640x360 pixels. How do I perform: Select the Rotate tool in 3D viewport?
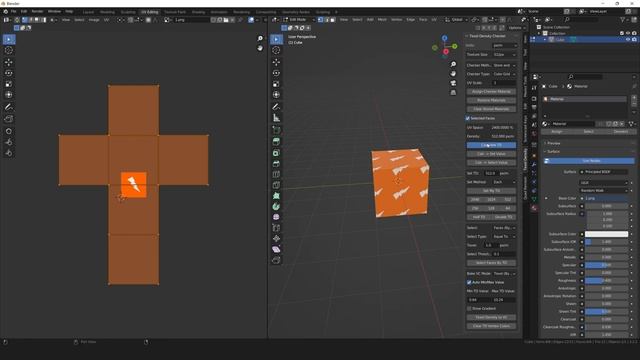tap(276, 73)
